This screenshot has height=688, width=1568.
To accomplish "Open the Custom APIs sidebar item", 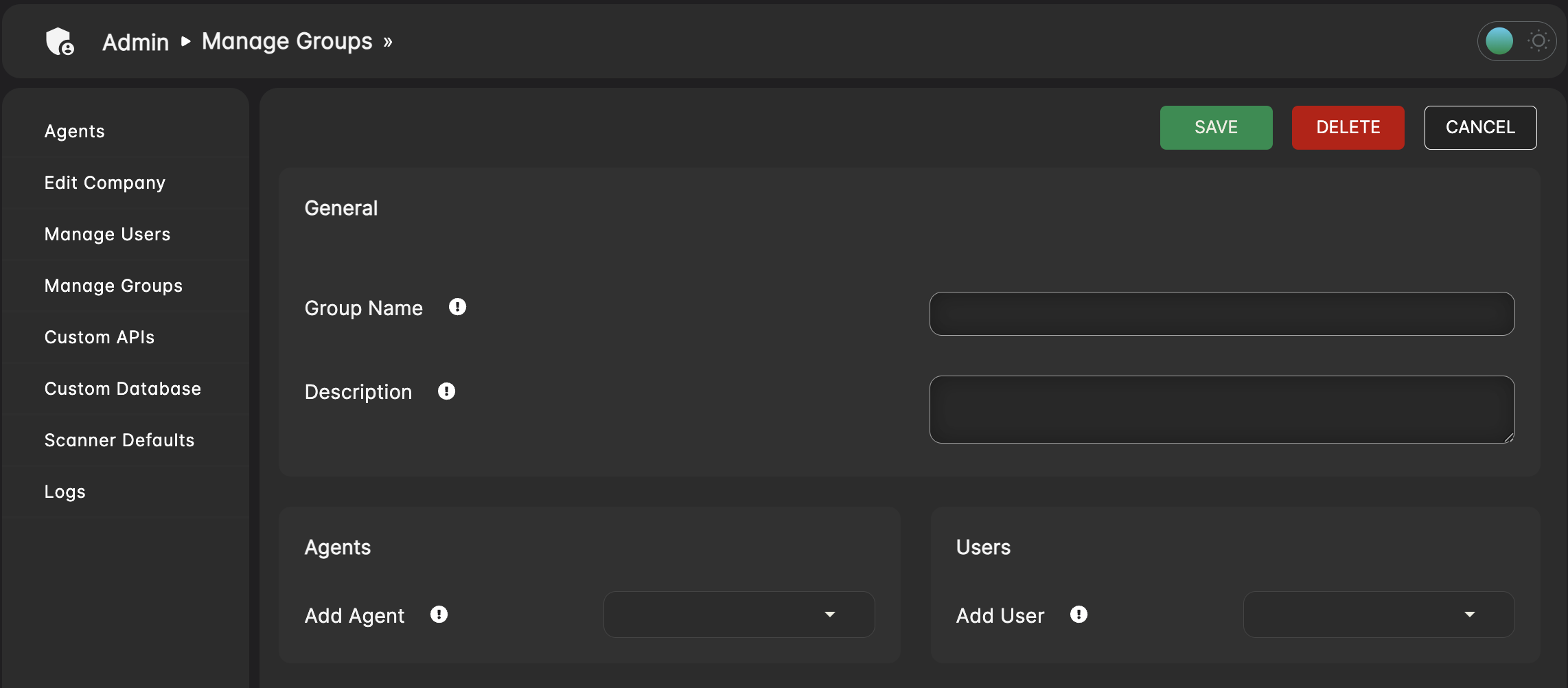I will pos(100,337).
